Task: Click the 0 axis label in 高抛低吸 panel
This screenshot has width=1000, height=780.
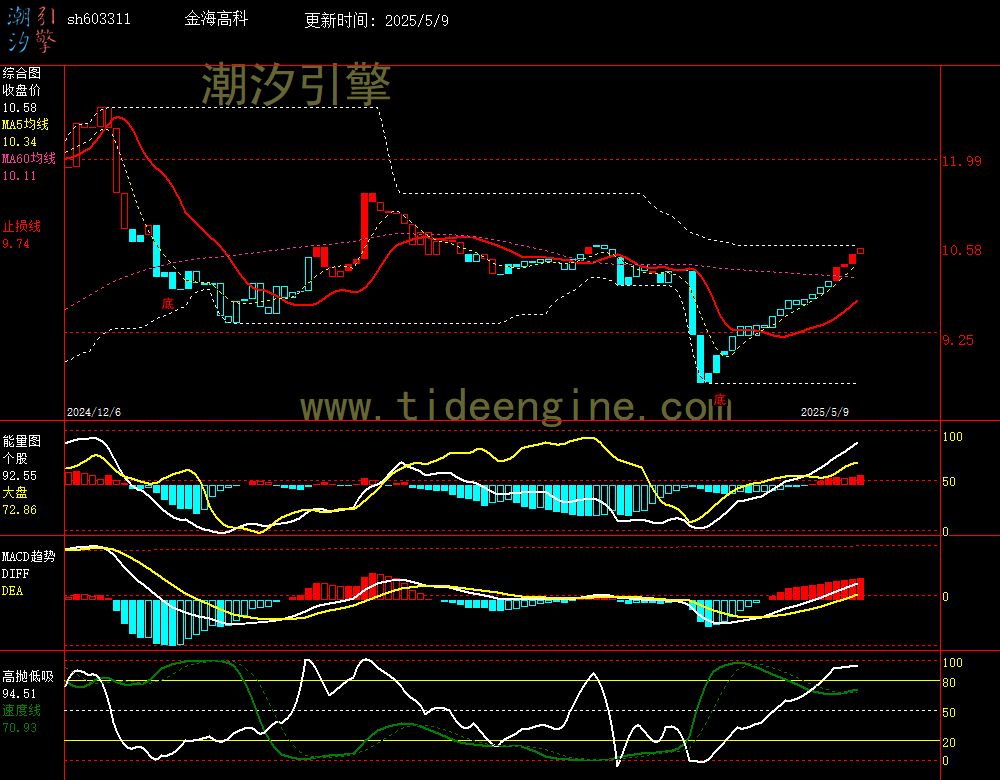Action: coord(946,760)
